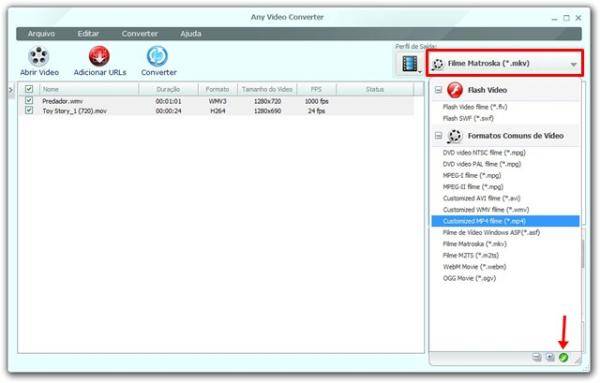Collapse the Formatos Comuns de Video group
The image size is (600, 383).
[x=439, y=136]
